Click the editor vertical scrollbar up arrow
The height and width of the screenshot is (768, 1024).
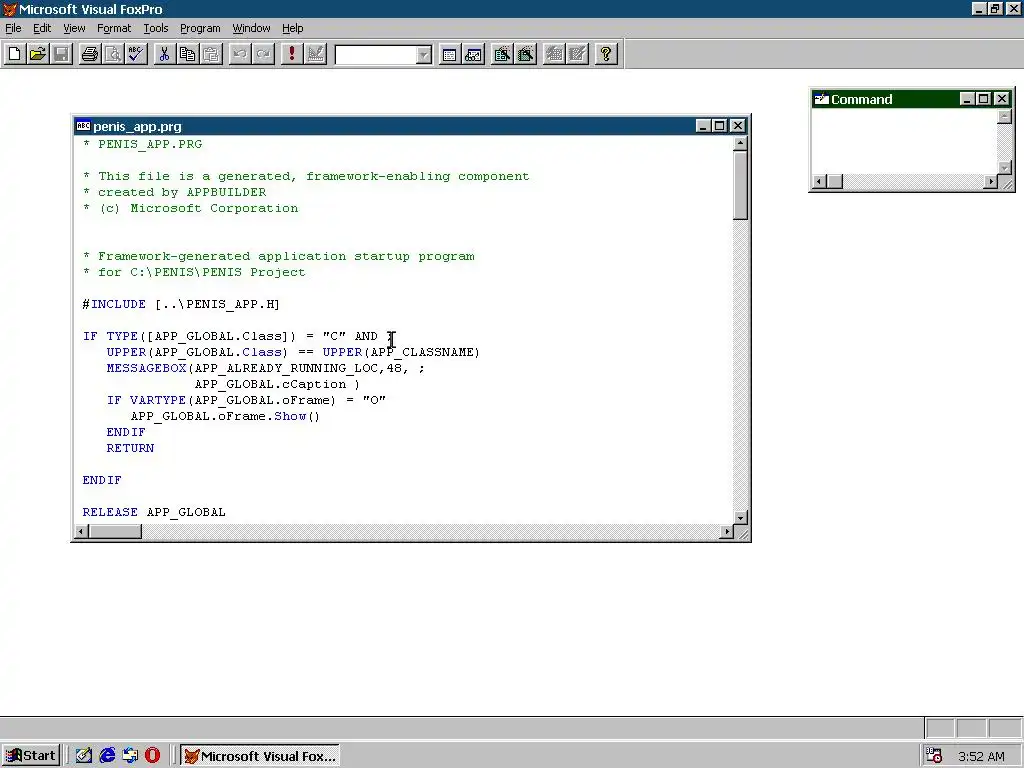740,142
